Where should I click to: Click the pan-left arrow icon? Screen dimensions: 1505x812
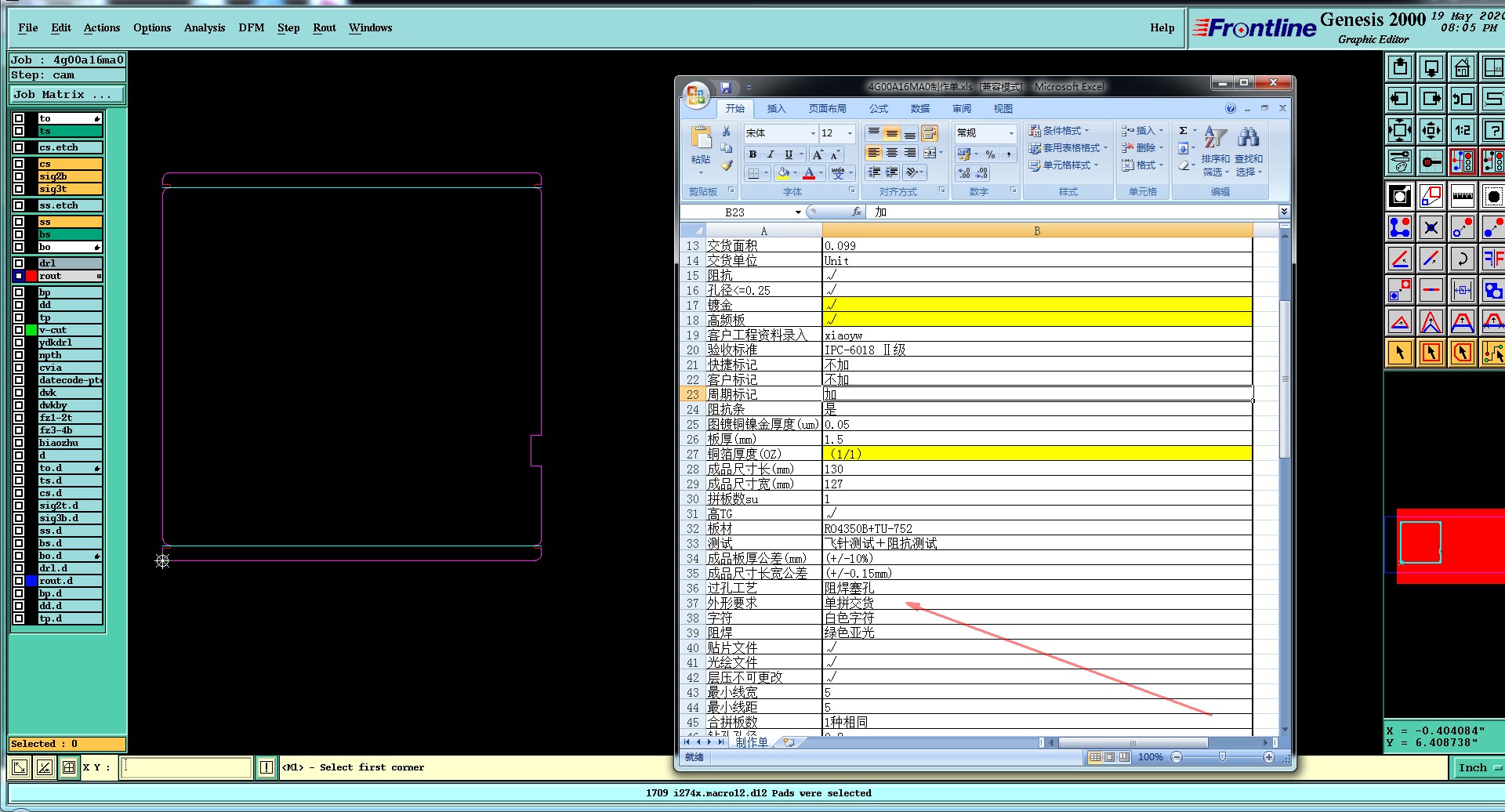(x=1400, y=100)
